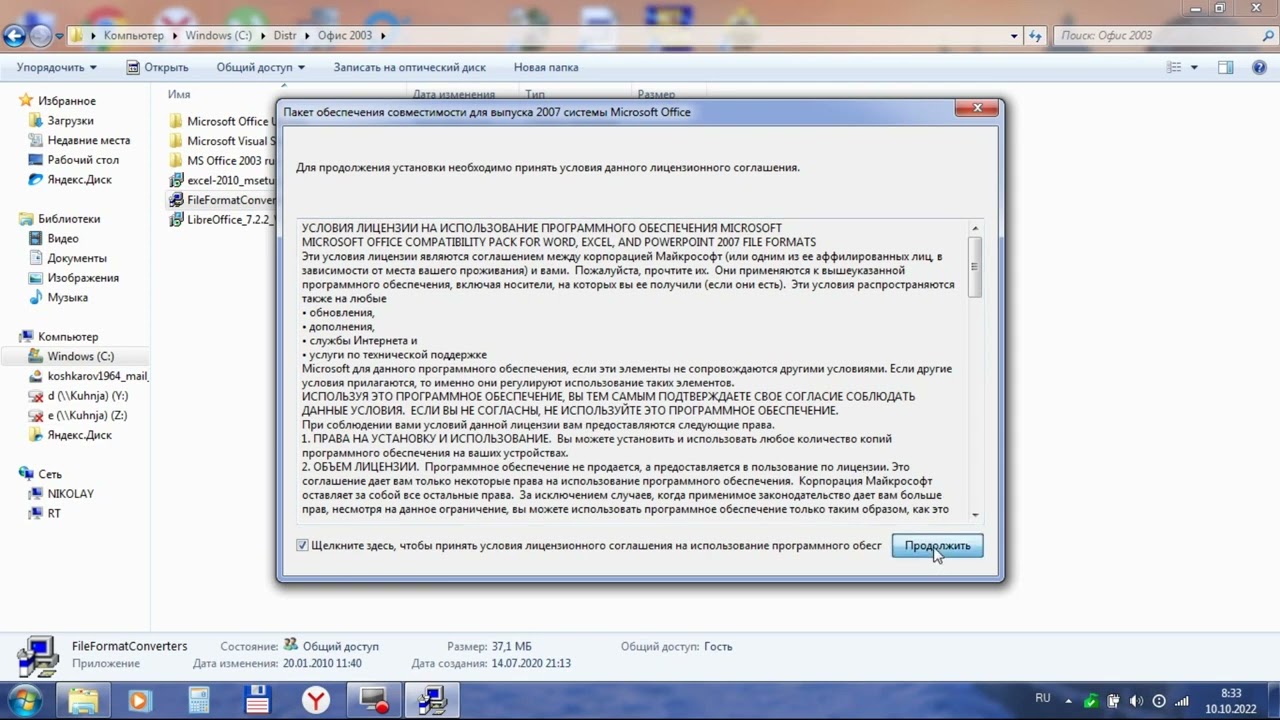Open Windows Explorer from the taskbar
Image resolution: width=1280 pixels, height=720 pixels.
click(83, 700)
